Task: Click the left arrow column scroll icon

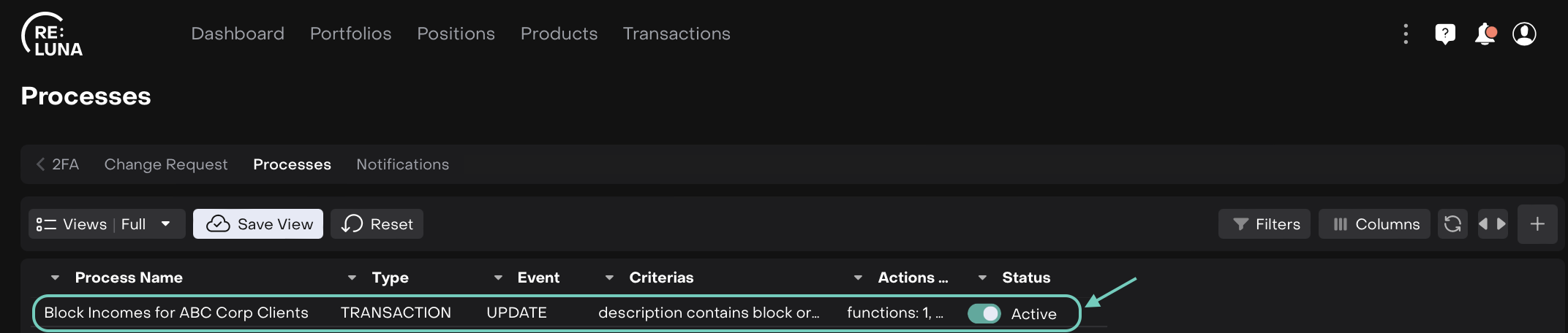Action: [x=1483, y=224]
